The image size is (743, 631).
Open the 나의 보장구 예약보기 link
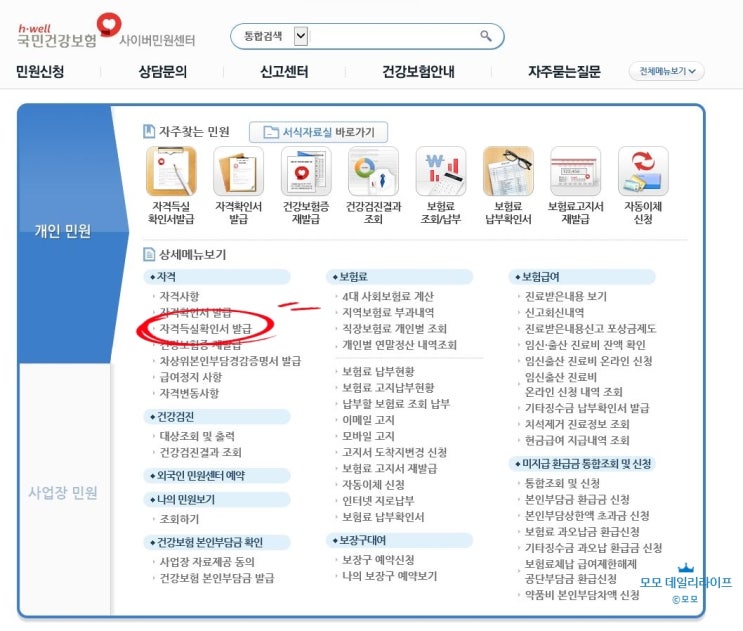[x=390, y=576]
